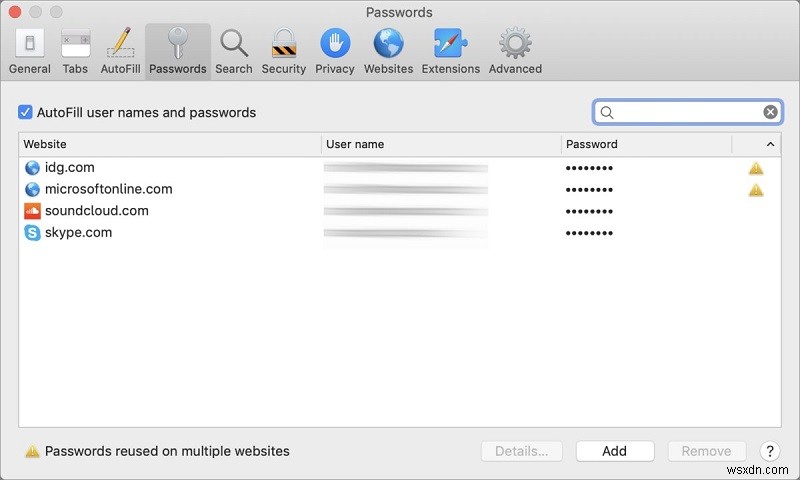Open the Websites globe preferences
The image size is (800, 480).
click(388, 52)
